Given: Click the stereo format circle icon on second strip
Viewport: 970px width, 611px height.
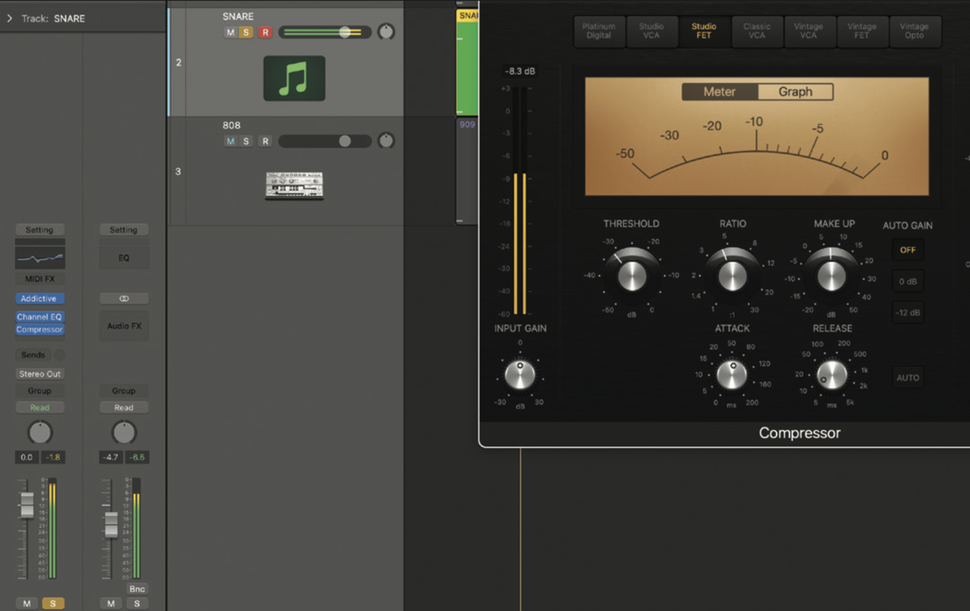Looking at the screenshot, I should click(124, 297).
